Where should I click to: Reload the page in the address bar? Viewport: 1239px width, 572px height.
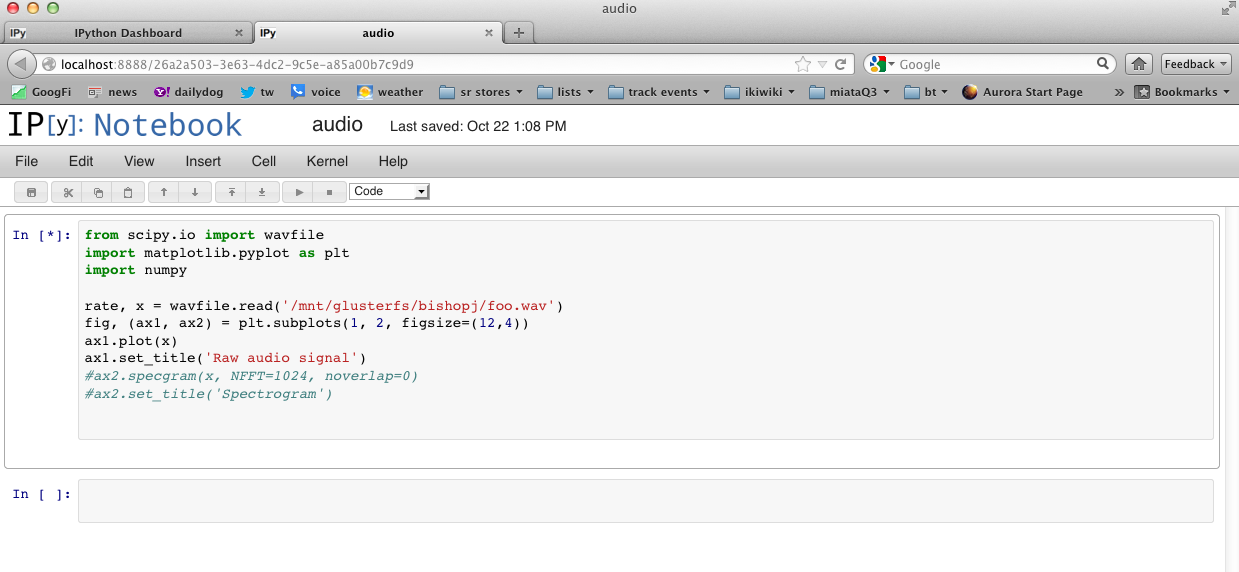[x=841, y=64]
